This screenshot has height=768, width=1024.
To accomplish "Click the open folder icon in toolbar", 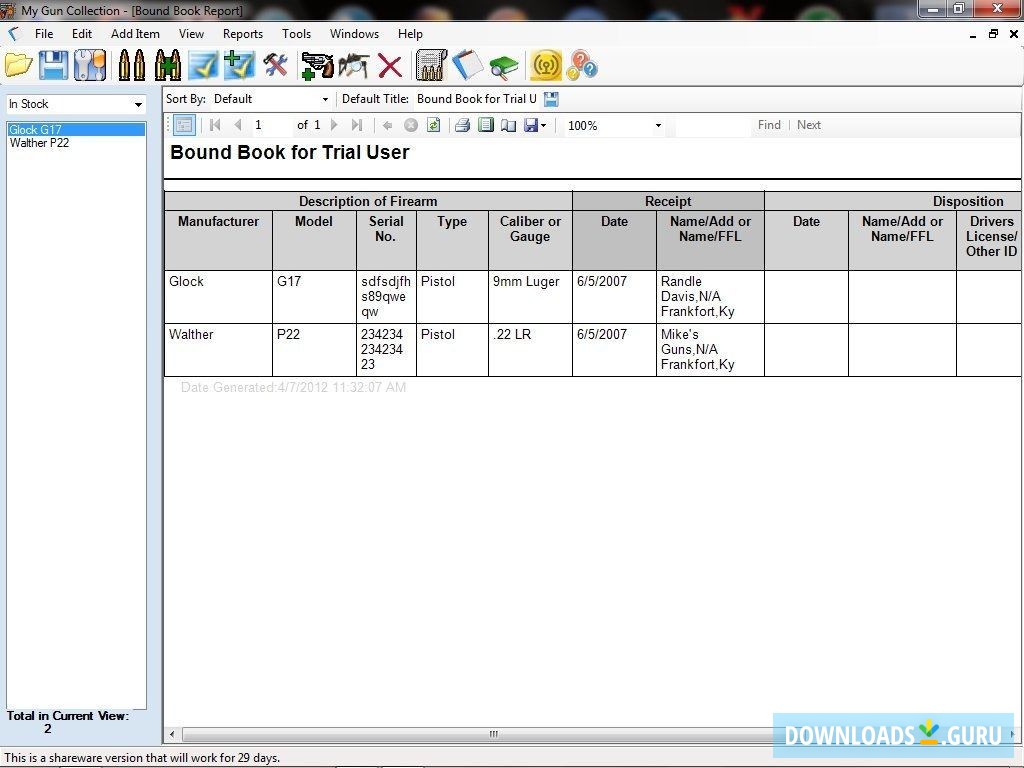I will coord(19,66).
